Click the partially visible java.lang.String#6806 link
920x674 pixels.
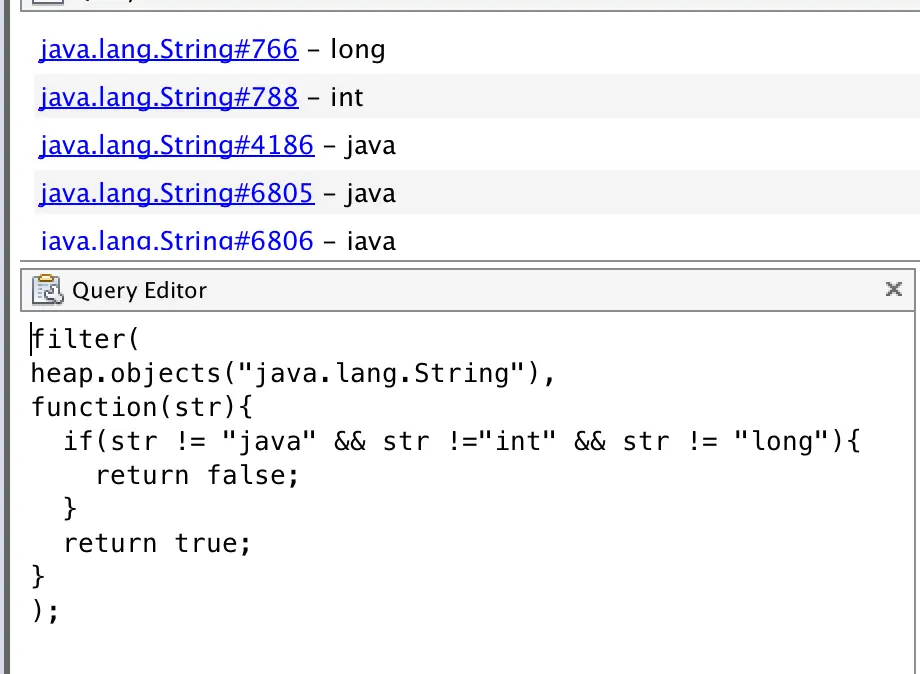point(176,240)
